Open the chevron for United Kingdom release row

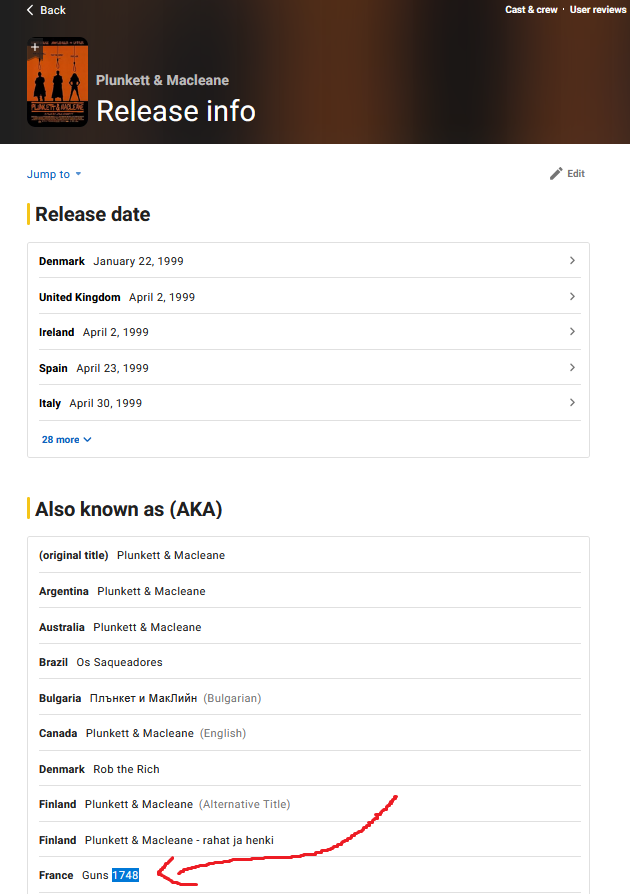point(572,296)
